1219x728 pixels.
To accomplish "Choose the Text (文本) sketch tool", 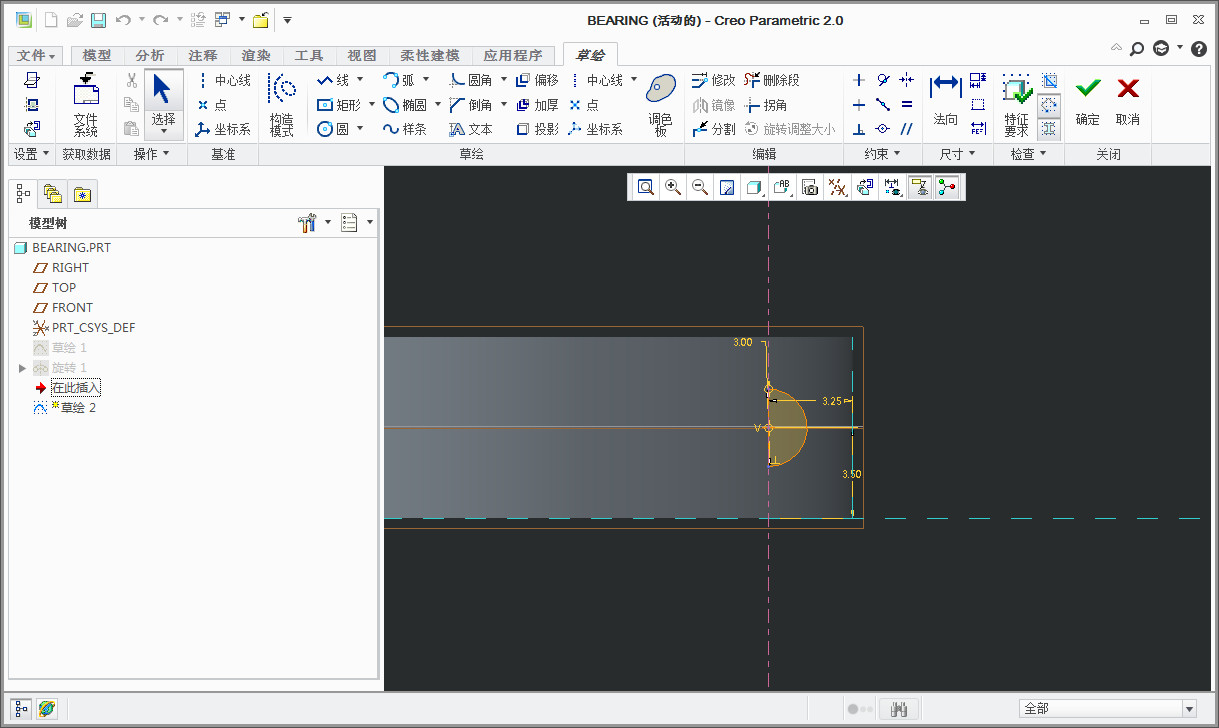I will pyautogui.click(x=470, y=129).
